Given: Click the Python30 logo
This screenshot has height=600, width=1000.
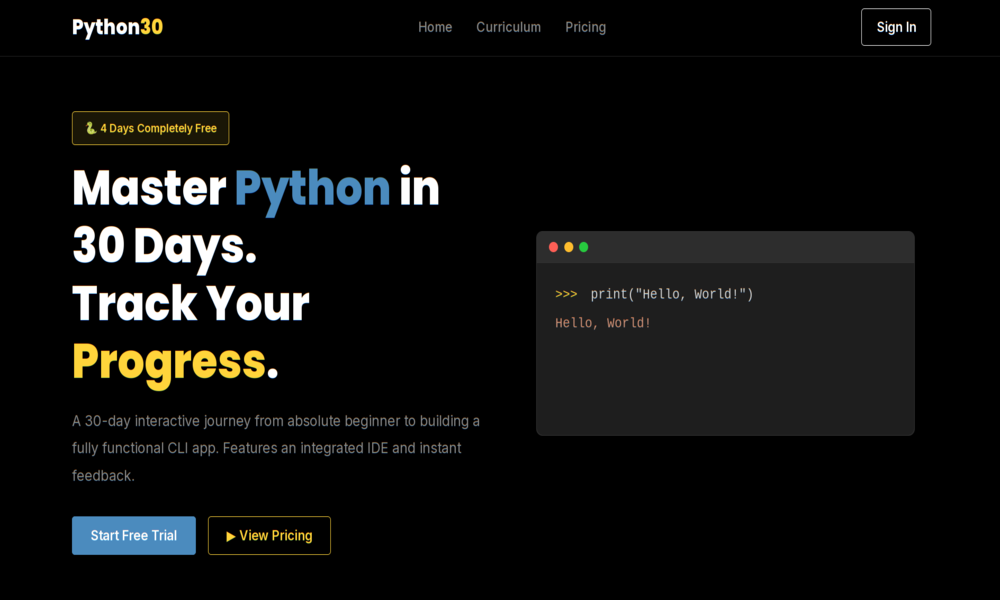Looking at the screenshot, I should [117, 27].
